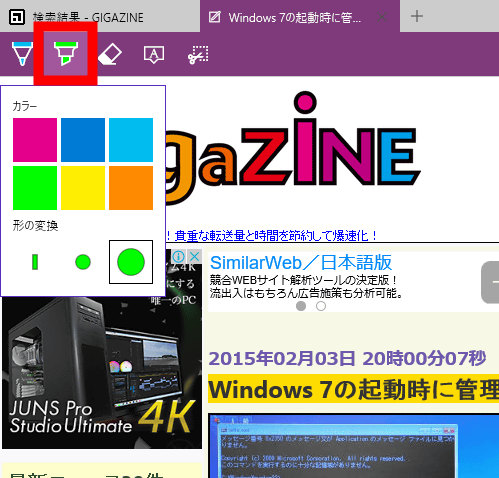Select the eraser tool
The height and width of the screenshot is (478, 499).
[110, 54]
